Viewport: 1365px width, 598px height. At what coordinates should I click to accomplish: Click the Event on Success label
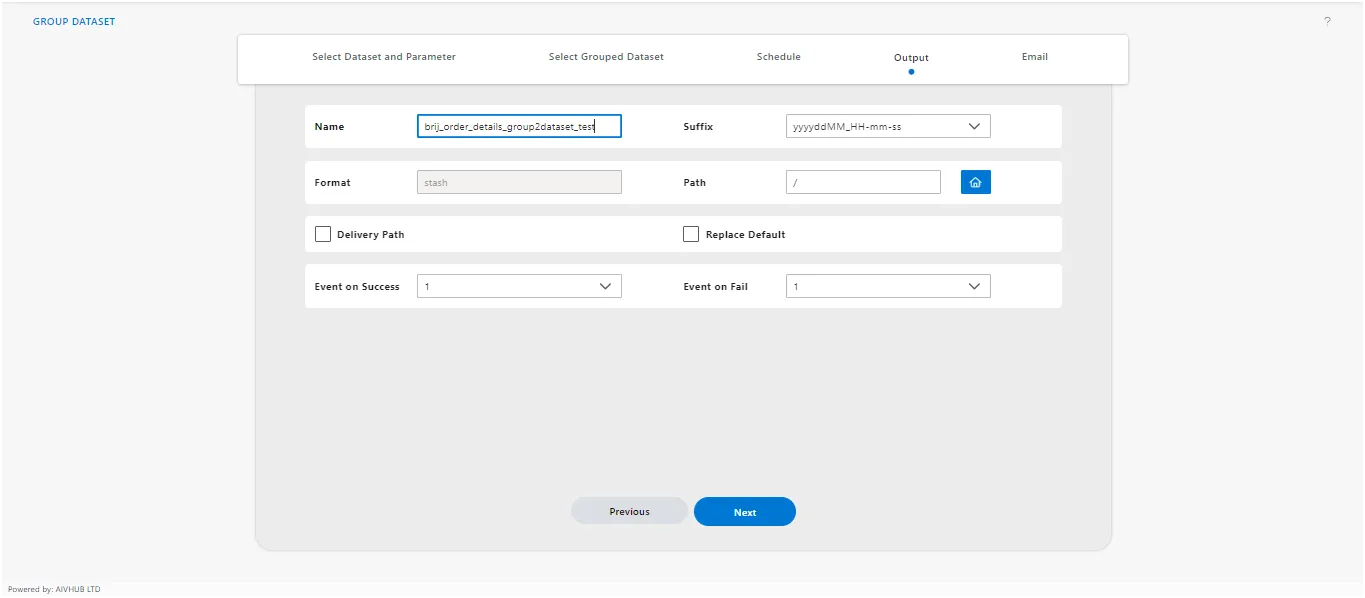click(357, 287)
